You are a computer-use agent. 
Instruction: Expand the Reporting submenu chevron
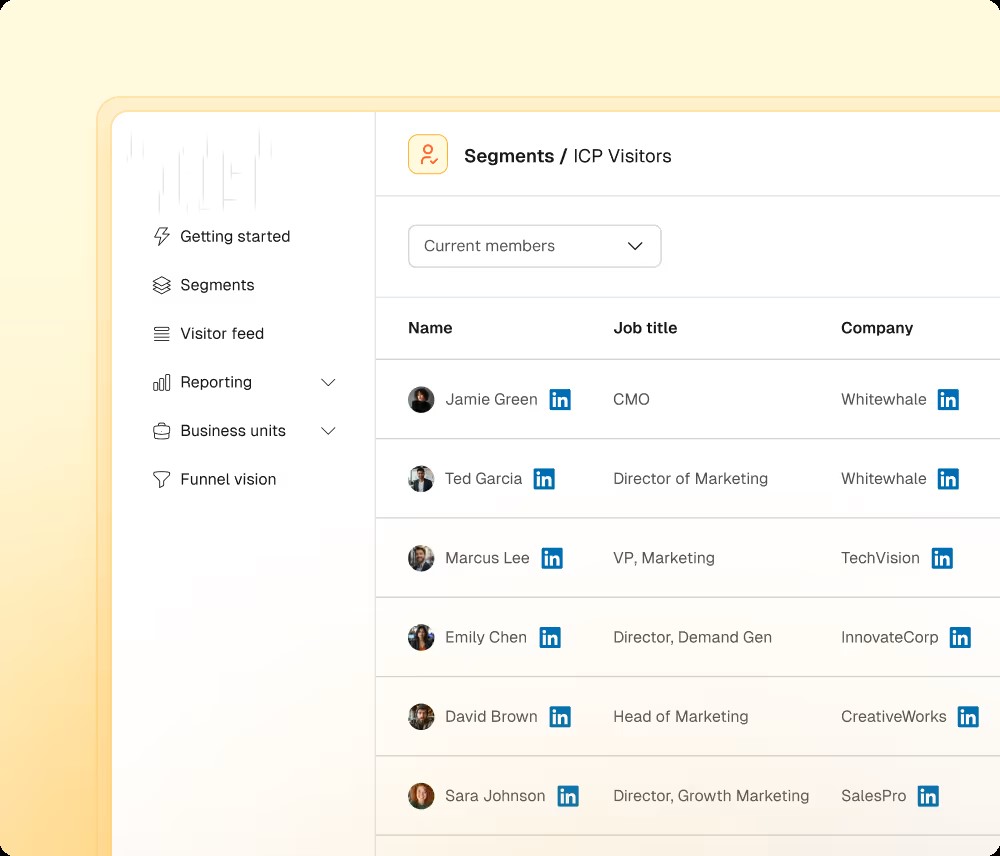click(328, 383)
